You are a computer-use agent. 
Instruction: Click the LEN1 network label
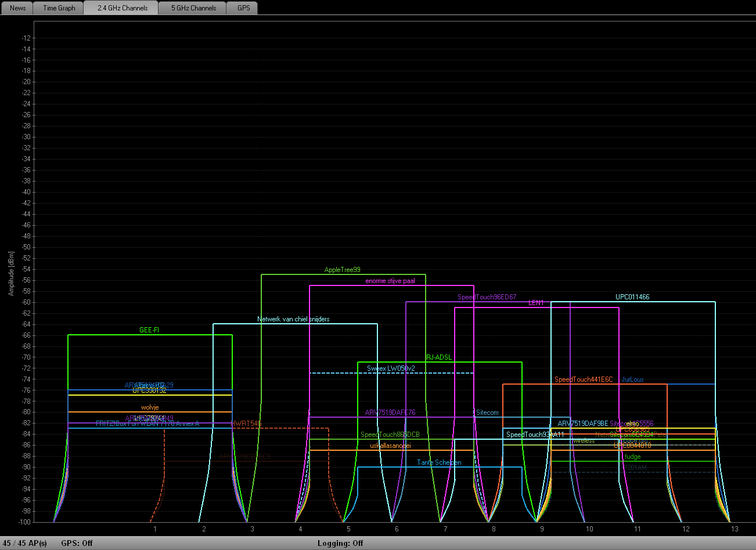point(536,302)
